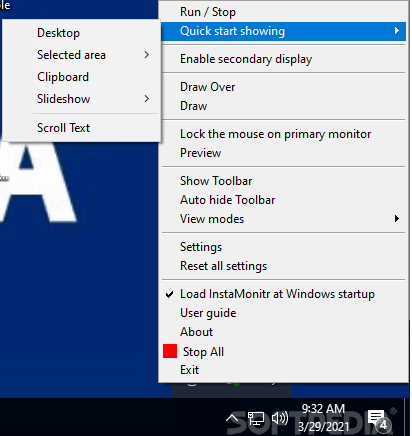Expand arrow beside Quick start showing

(396, 31)
